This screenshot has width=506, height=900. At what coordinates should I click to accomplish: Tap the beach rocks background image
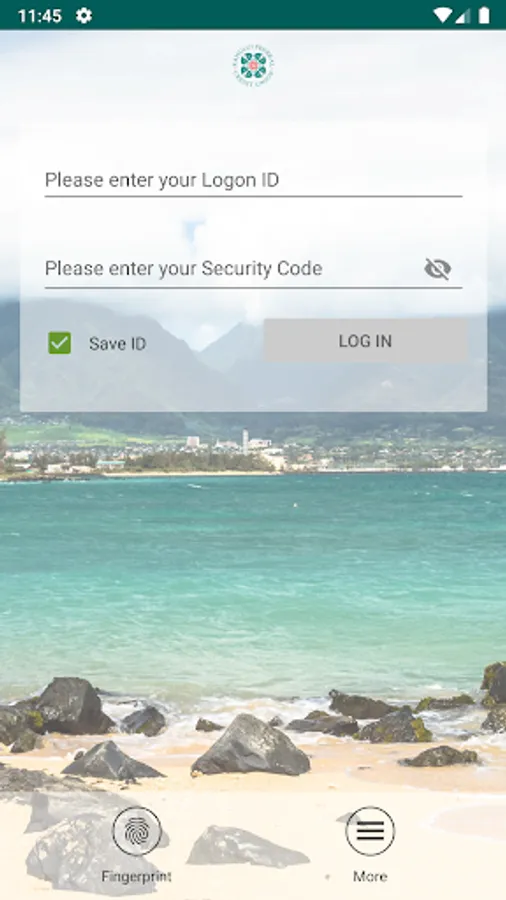250,746
